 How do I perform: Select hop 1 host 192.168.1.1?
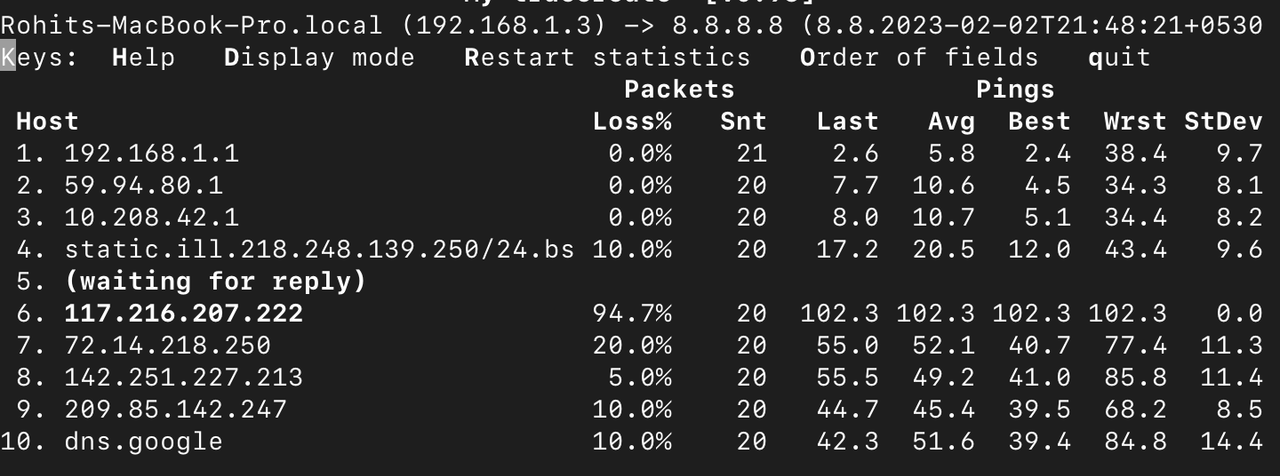coord(152,154)
